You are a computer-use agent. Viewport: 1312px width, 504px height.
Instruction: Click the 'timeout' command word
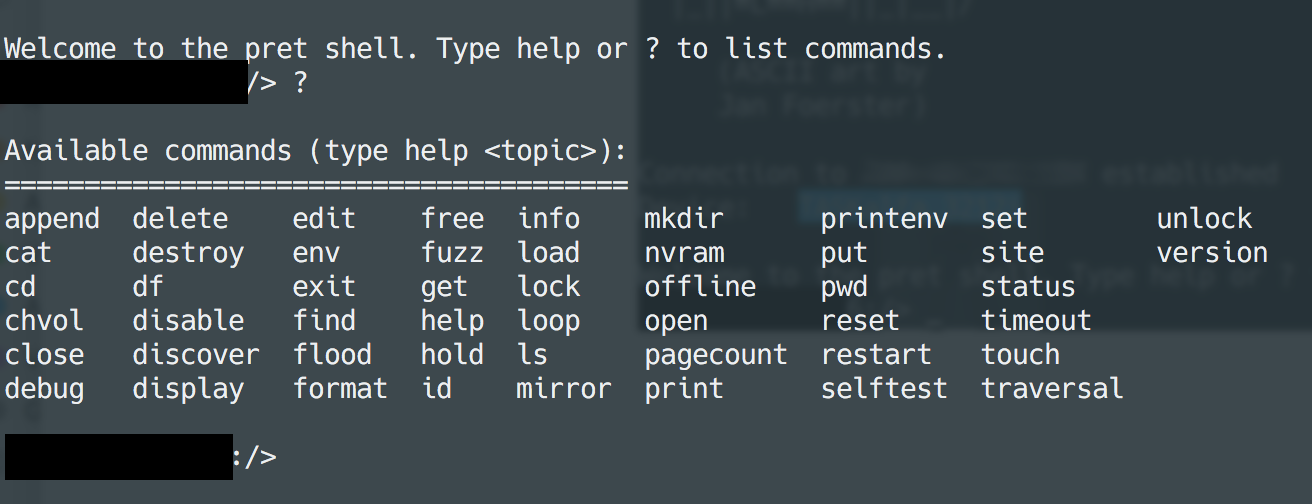coord(1036,321)
